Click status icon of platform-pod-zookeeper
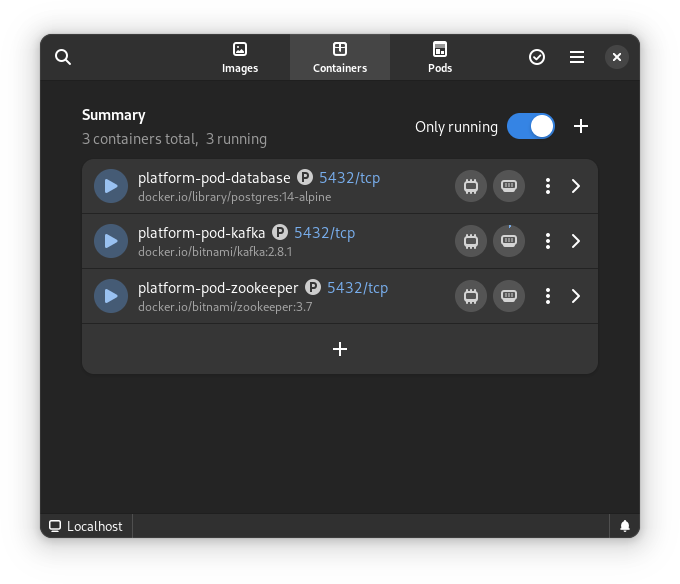The image size is (680, 584). pyautogui.click(x=111, y=296)
